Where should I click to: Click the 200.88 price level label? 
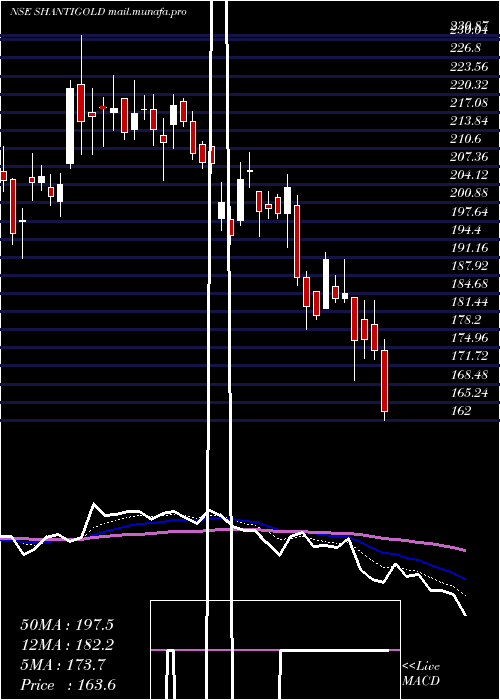(469, 193)
